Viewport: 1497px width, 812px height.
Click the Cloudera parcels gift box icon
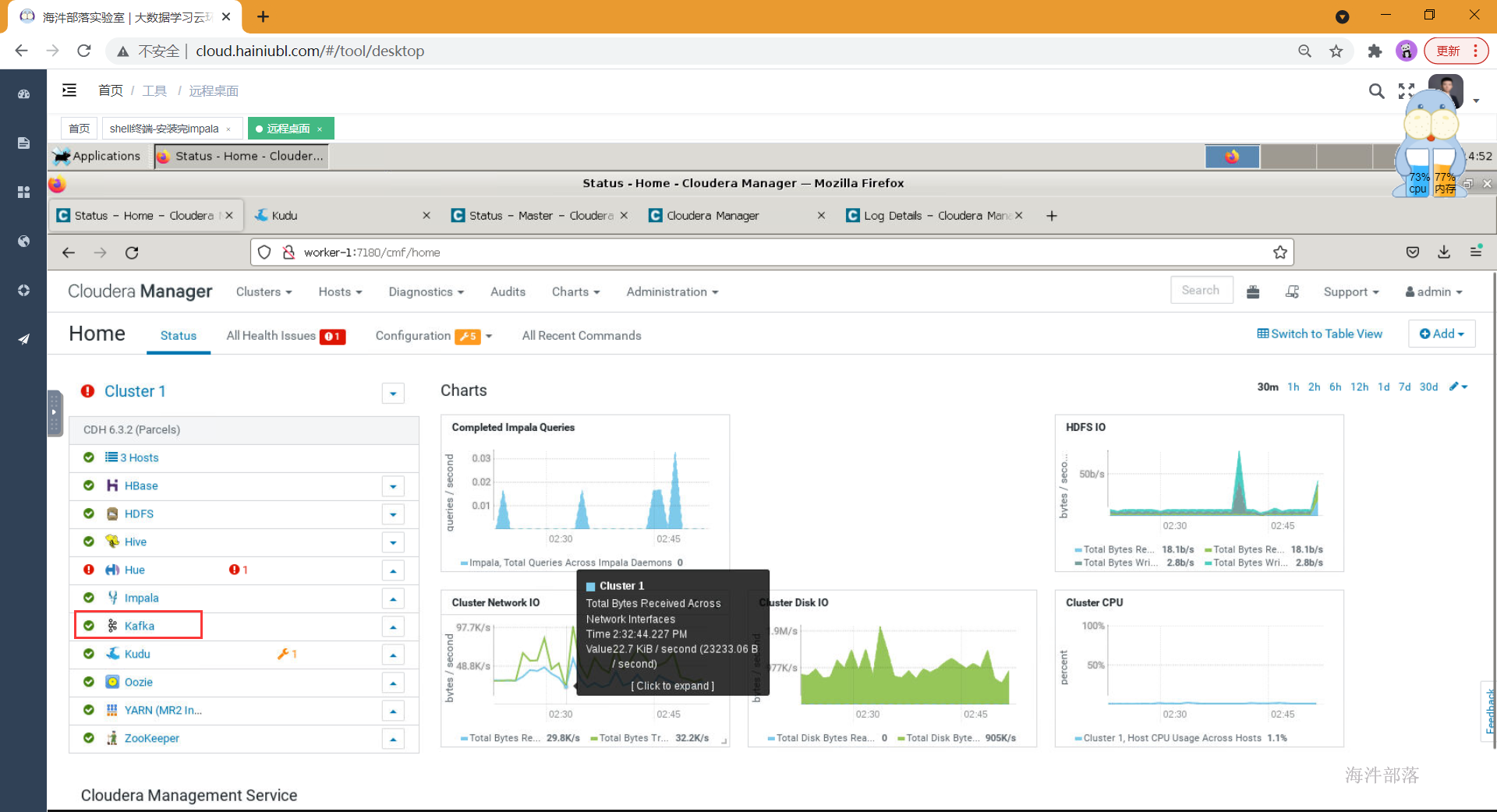(1253, 291)
